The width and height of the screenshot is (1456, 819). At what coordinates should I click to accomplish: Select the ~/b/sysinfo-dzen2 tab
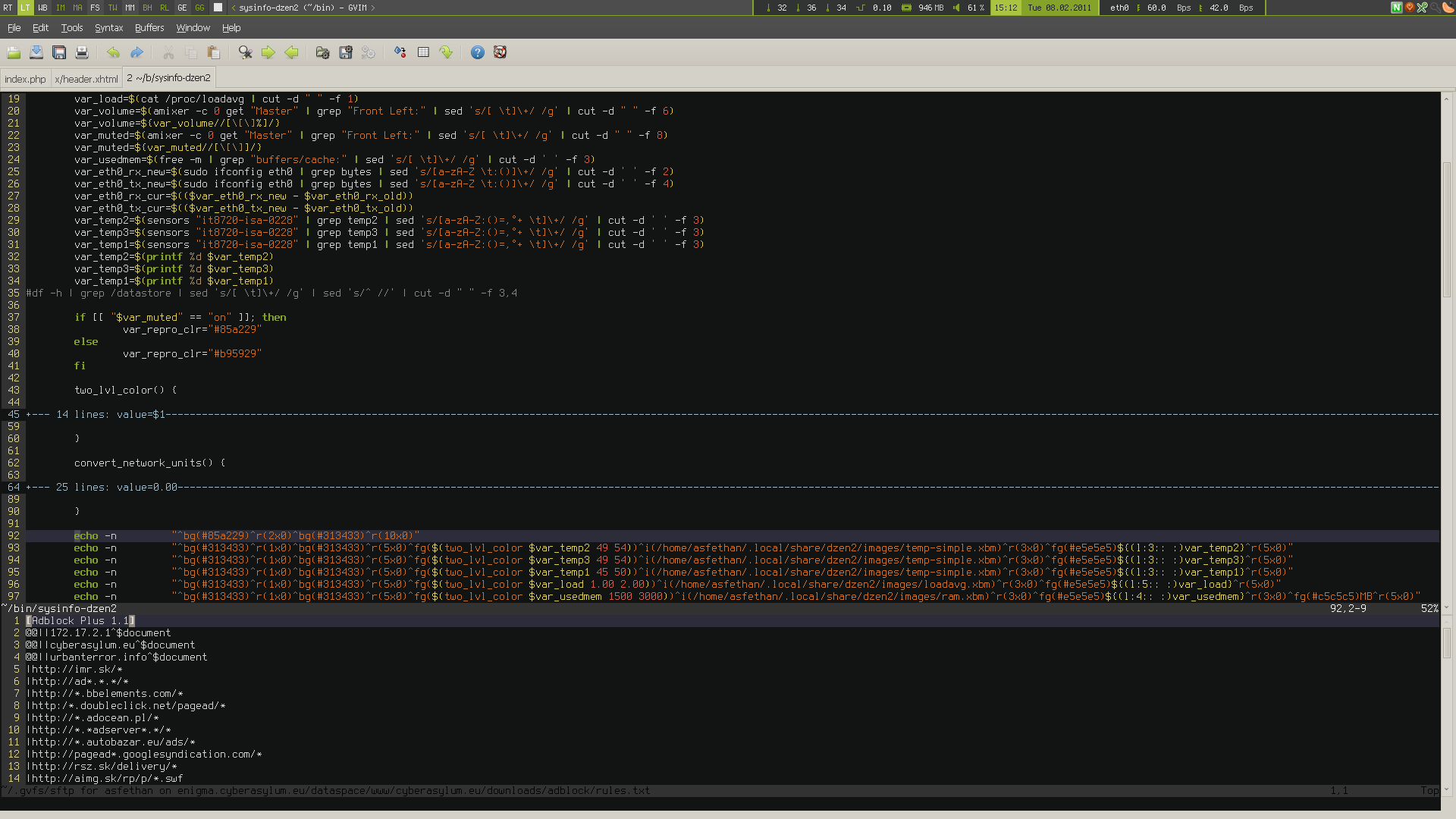click(x=169, y=77)
